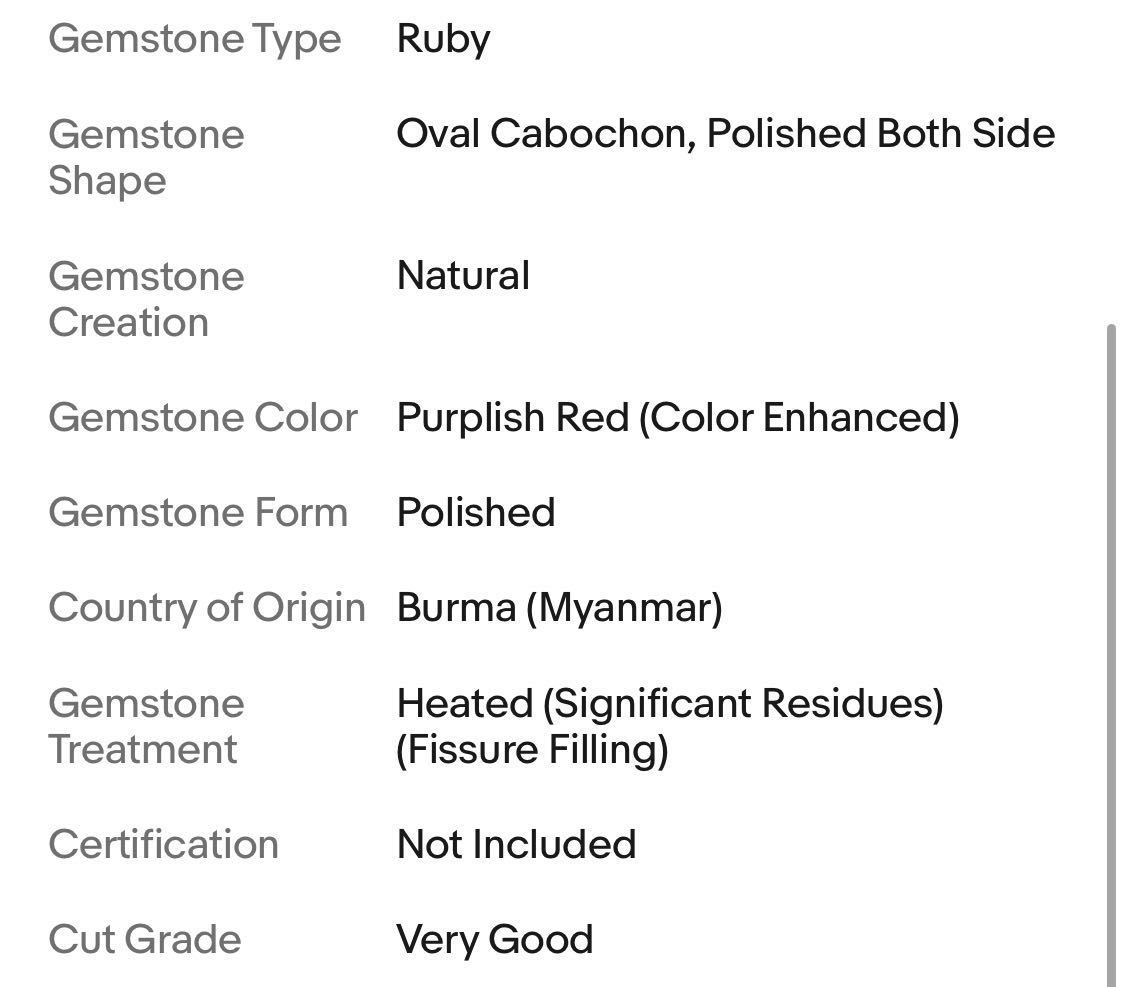Select Purplish Red (Color Enhanced) value
The width and height of the screenshot is (1125, 987).
677,418
